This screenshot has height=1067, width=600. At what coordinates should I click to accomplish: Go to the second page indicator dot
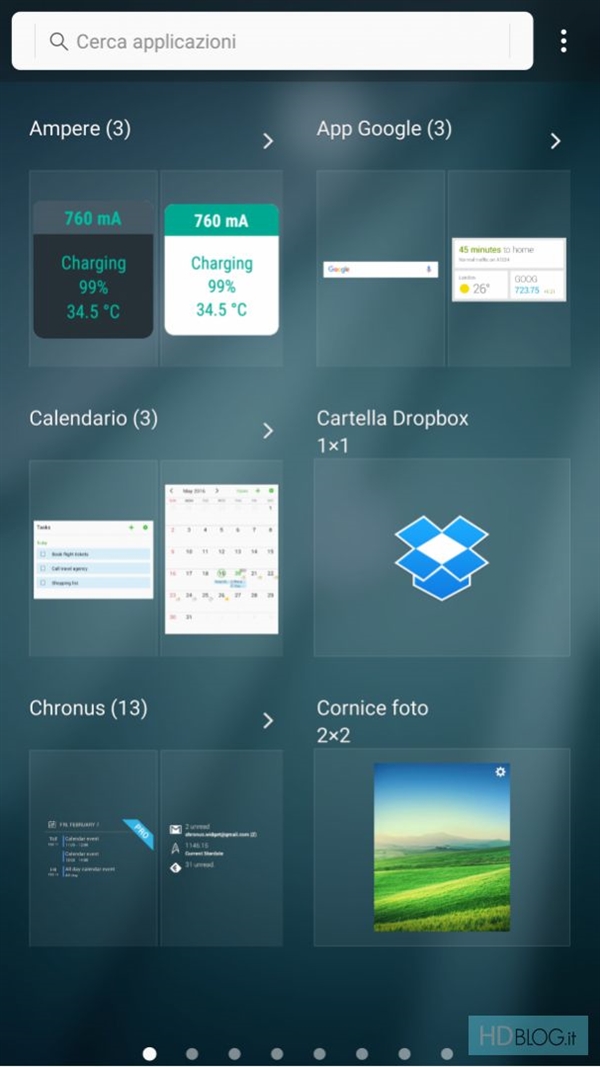tap(192, 1053)
